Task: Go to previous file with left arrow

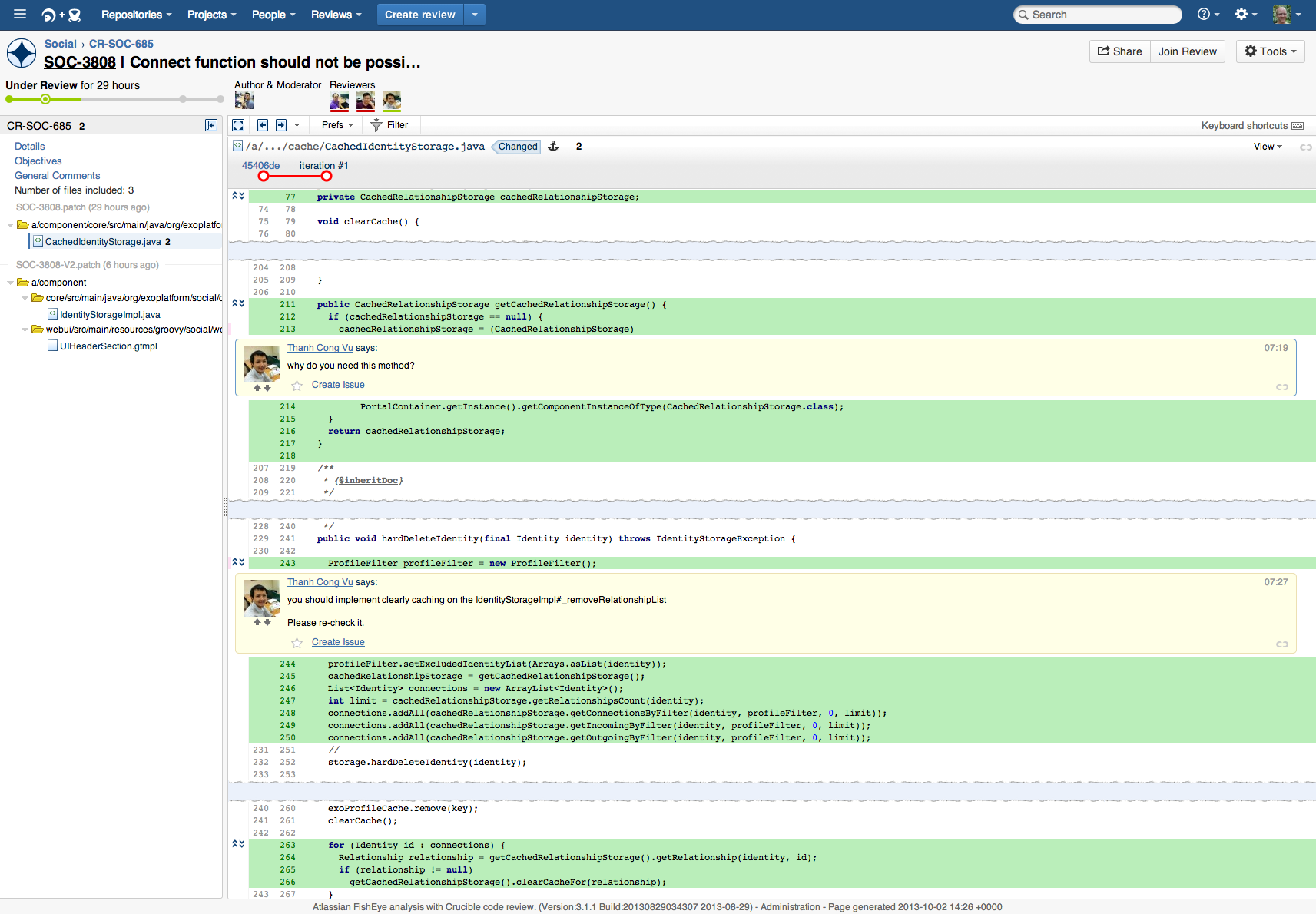Action: point(263,125)
